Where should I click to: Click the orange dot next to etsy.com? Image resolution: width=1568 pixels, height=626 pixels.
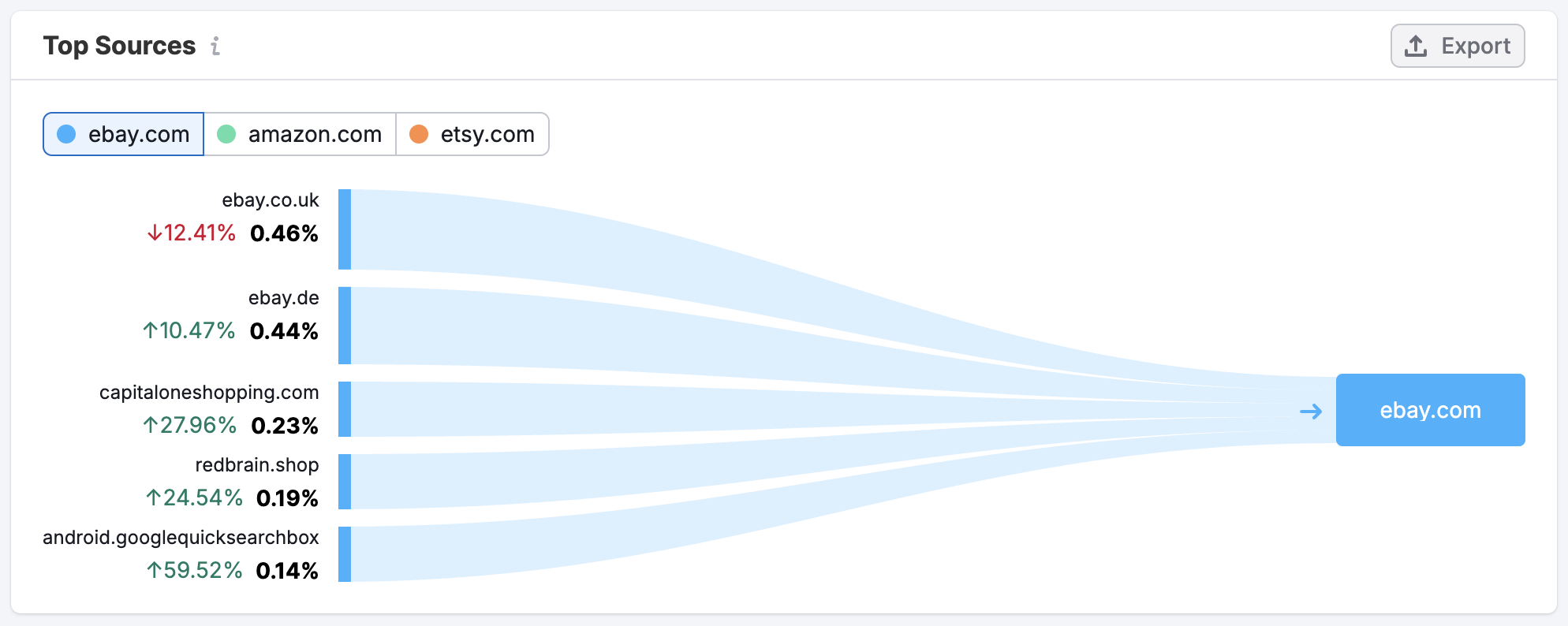point(420,134)
